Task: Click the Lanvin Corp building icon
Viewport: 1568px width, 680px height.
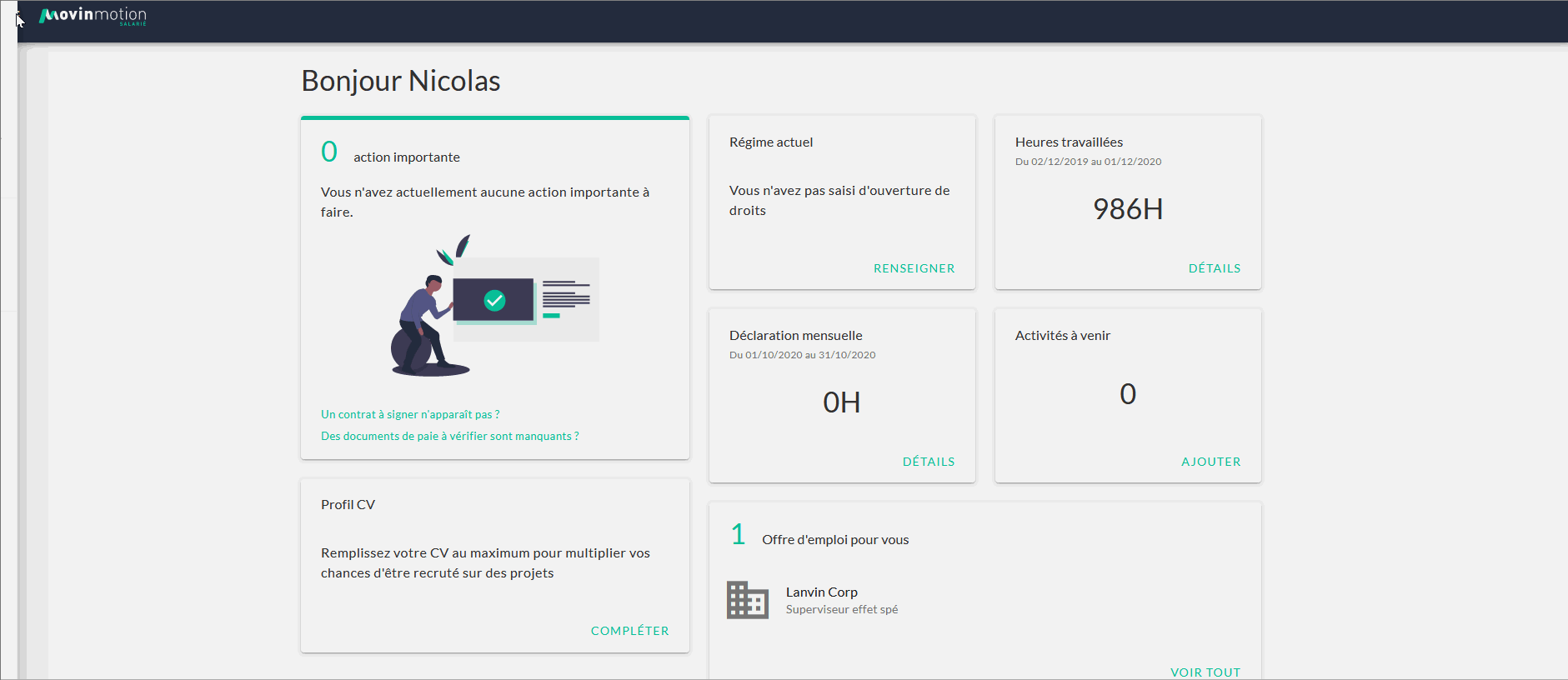Action: click(x=748, y=600)
